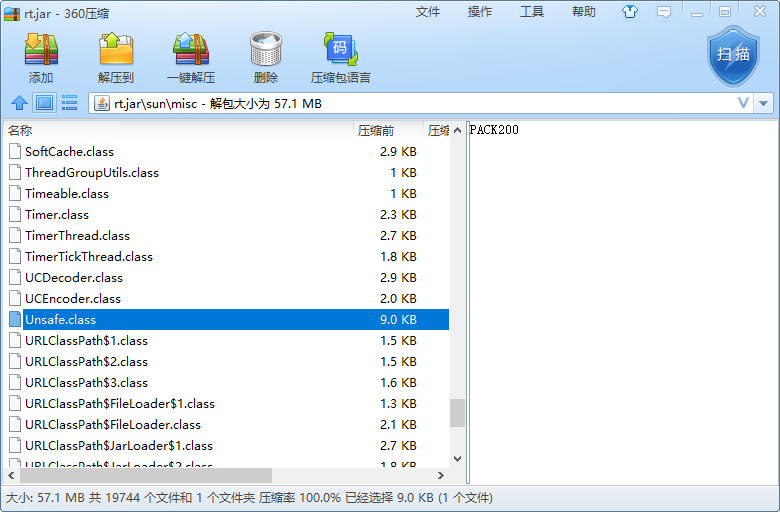Viewport: 780px width, 512px height.
Task: Click the 解压到 (Extract to) icon
Action: point(116,50)
